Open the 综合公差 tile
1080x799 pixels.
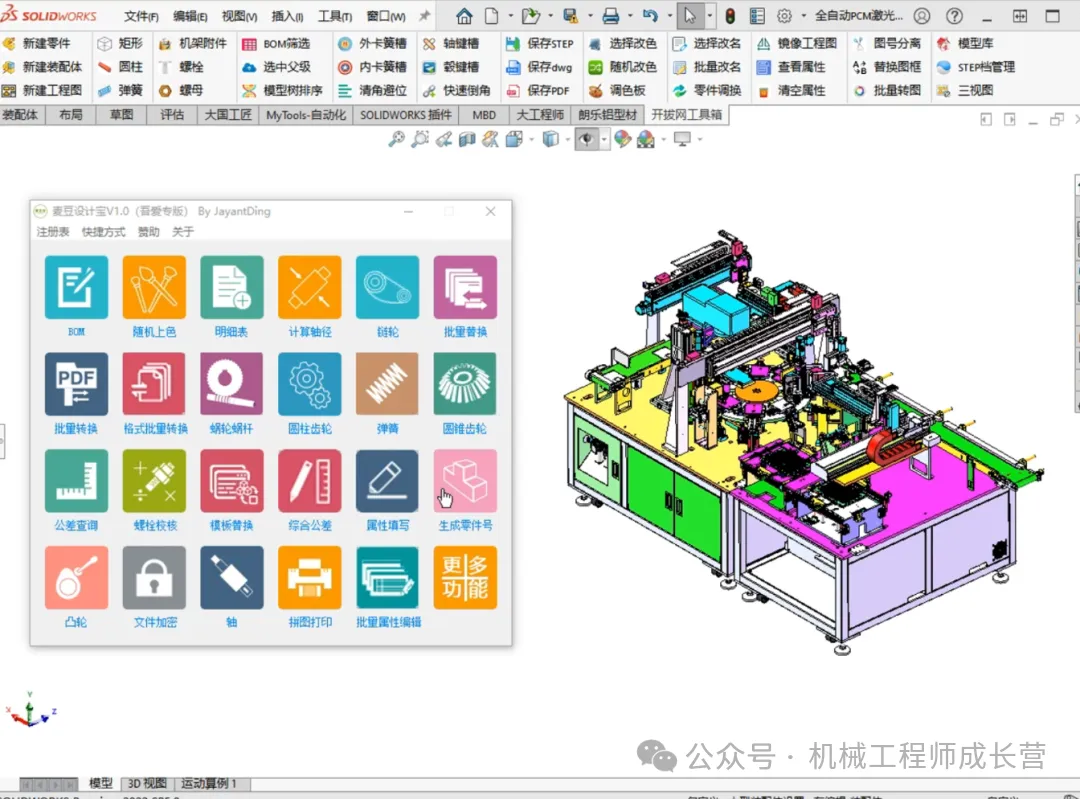tap(310, 481)
